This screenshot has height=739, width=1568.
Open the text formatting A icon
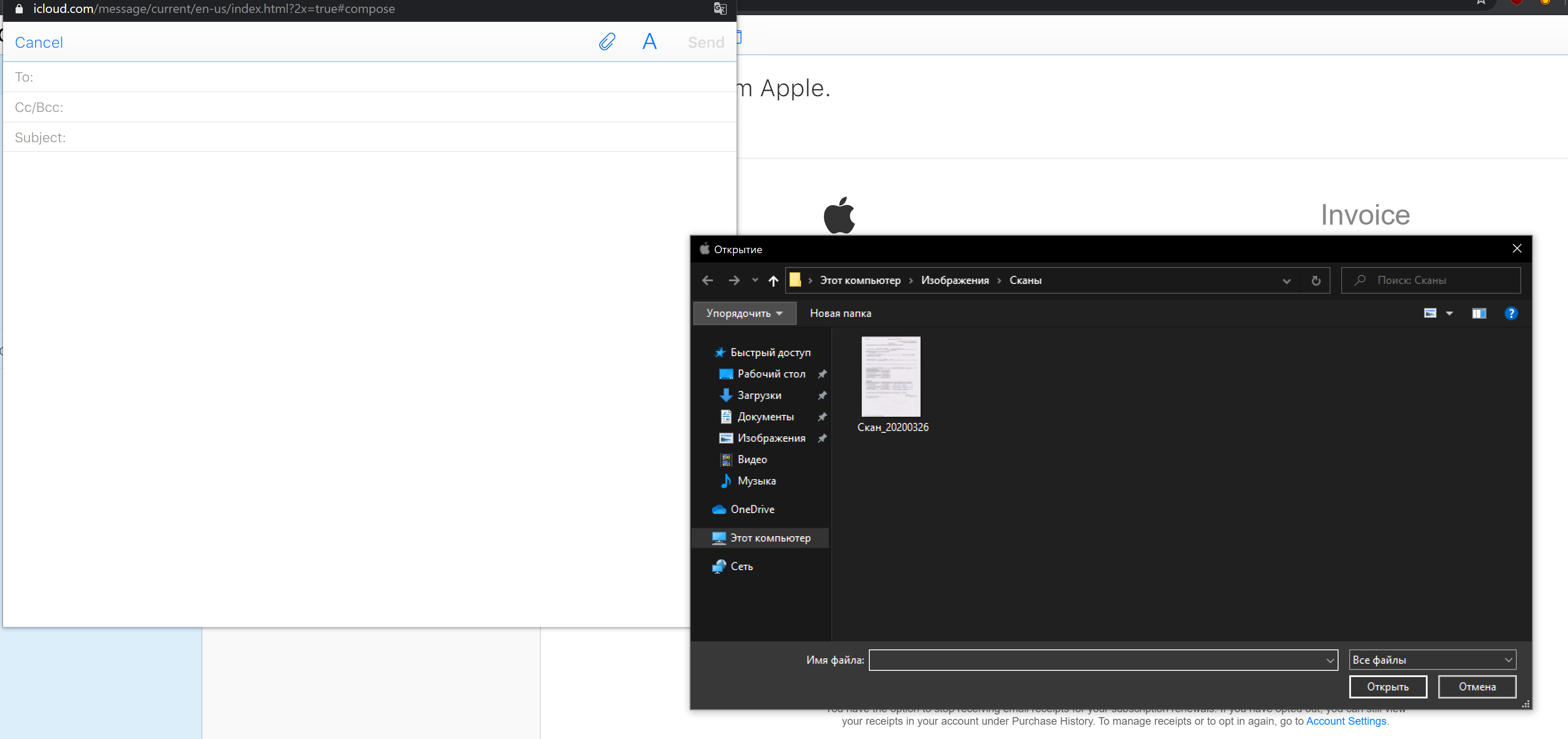coord(650,42)
